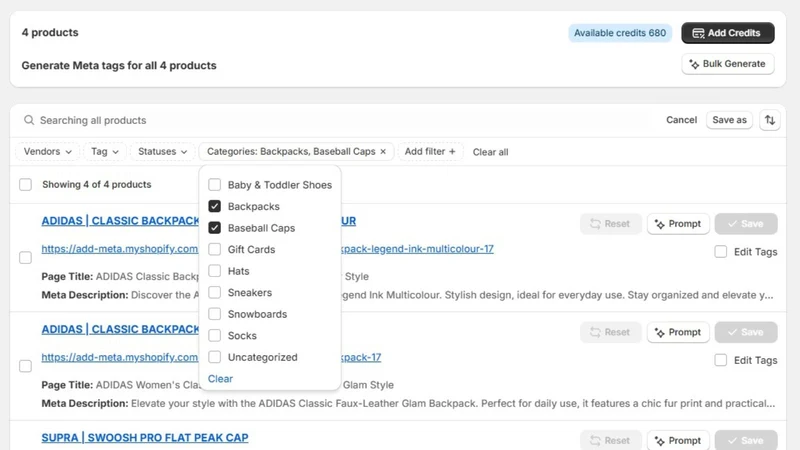Open the SUPRA SWOOSH PRO FLAT PEAK CAP link
This screenshot has width=800, height=450.
pyautogui.click(x=145, y=438)
